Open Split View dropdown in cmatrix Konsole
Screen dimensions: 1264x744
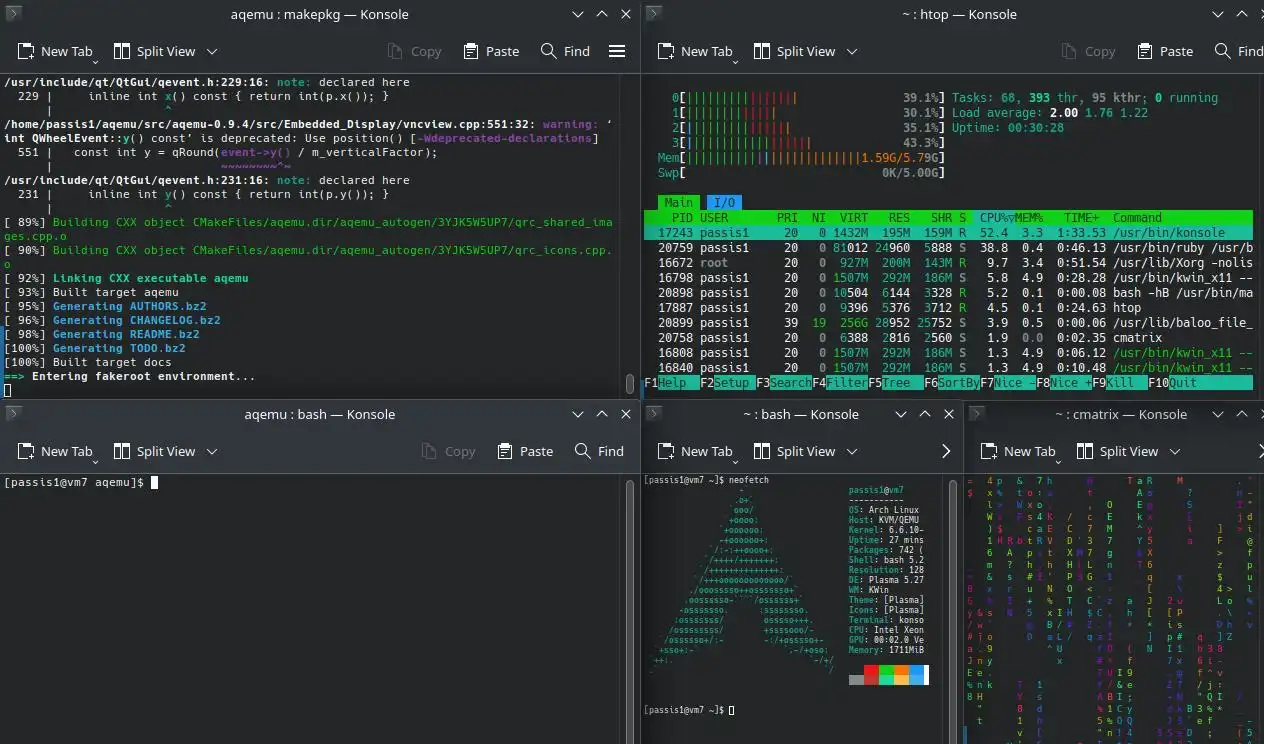tap(1175, 451)
